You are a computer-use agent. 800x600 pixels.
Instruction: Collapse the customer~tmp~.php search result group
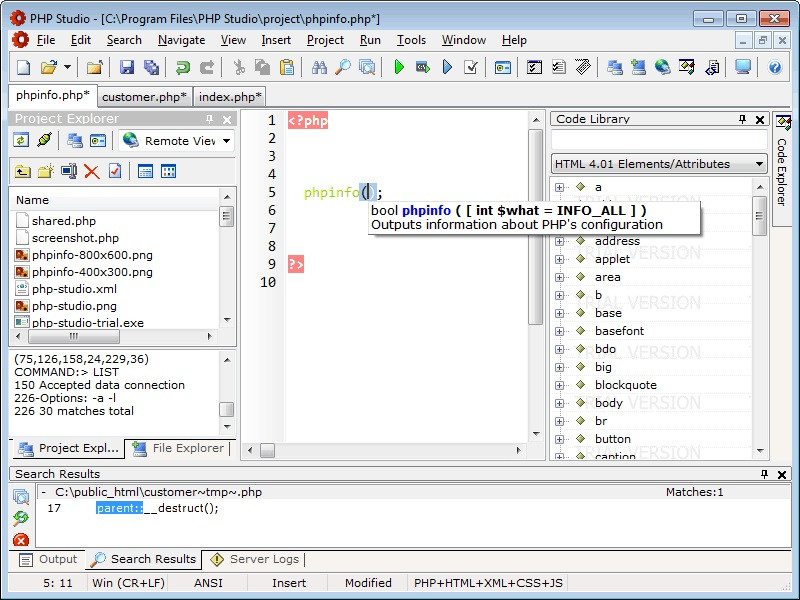[x=44, y=492]
